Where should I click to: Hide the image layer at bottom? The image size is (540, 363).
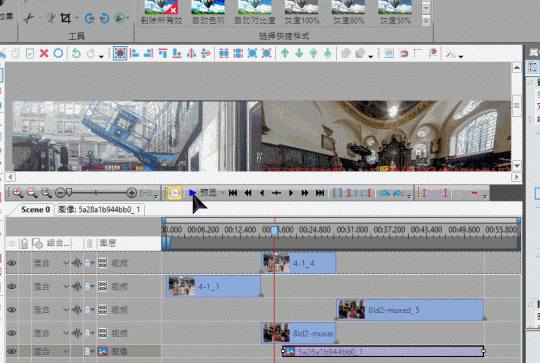(x=12, y=352)
